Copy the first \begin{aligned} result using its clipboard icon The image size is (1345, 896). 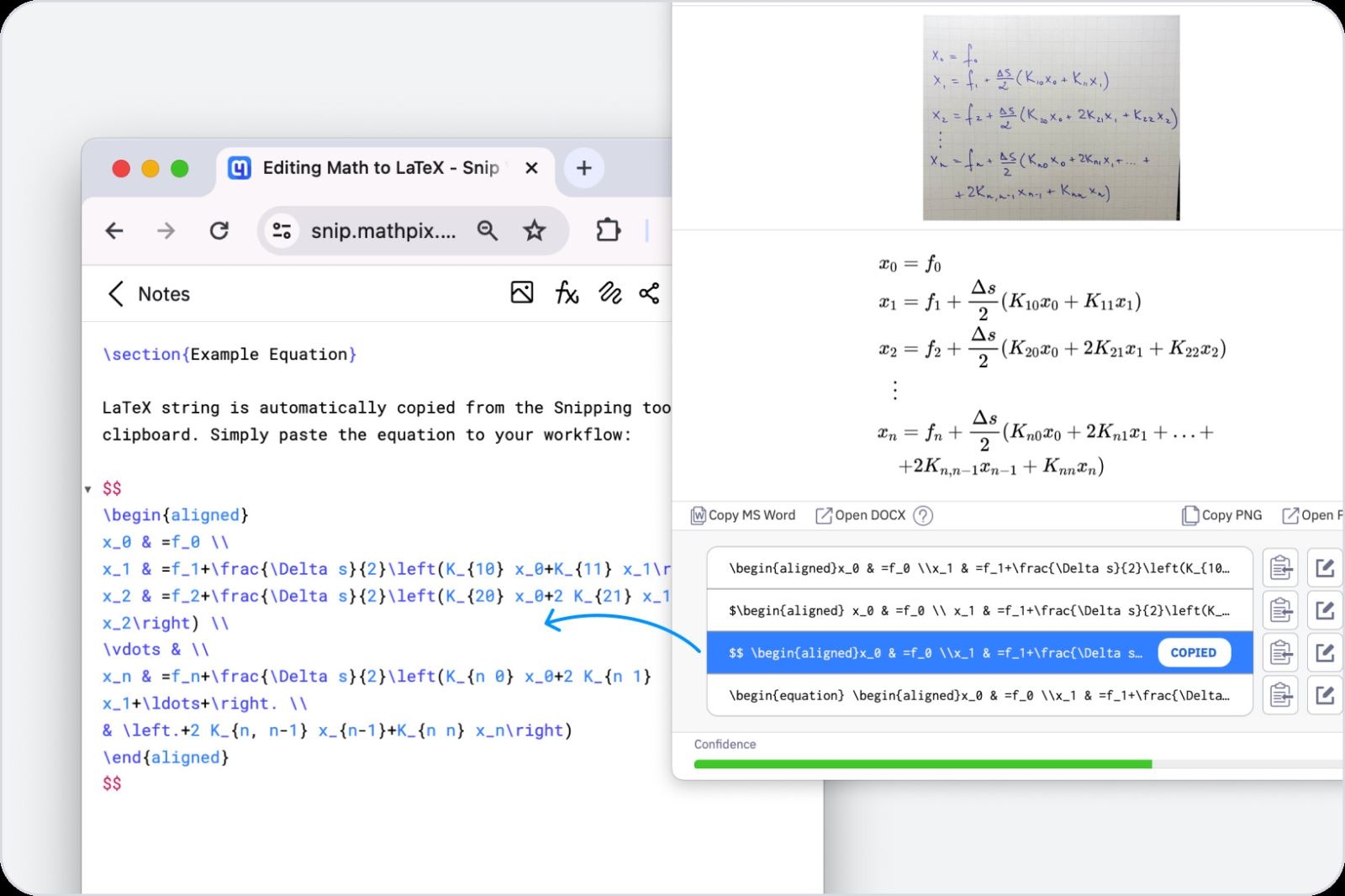point(1280,567)
